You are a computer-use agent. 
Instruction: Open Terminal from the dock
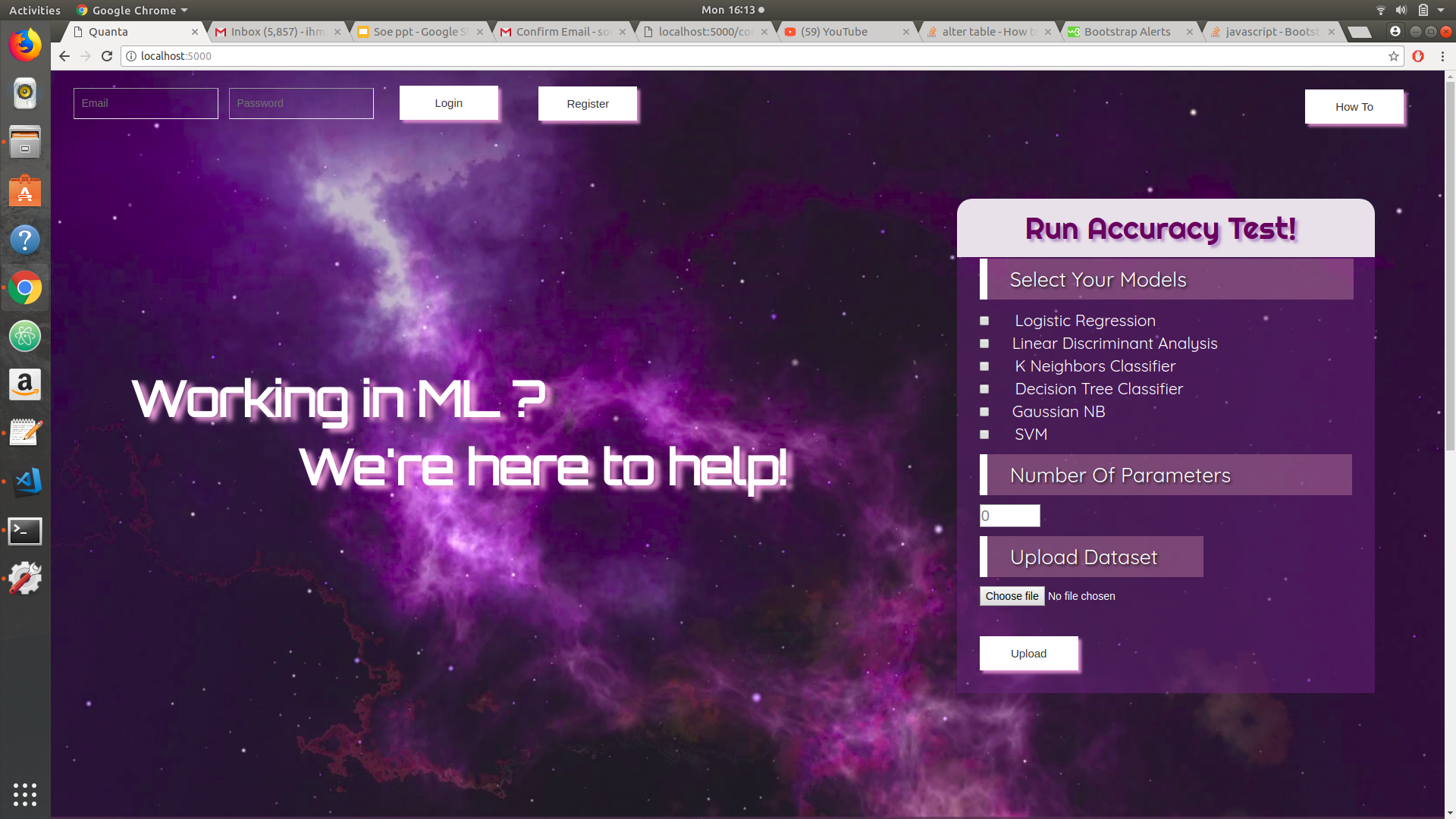25,531
